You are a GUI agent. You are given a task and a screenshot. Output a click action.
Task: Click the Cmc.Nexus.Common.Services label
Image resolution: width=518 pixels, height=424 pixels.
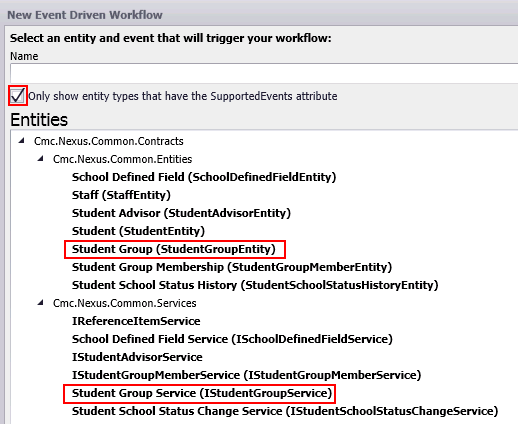(125, 303)
